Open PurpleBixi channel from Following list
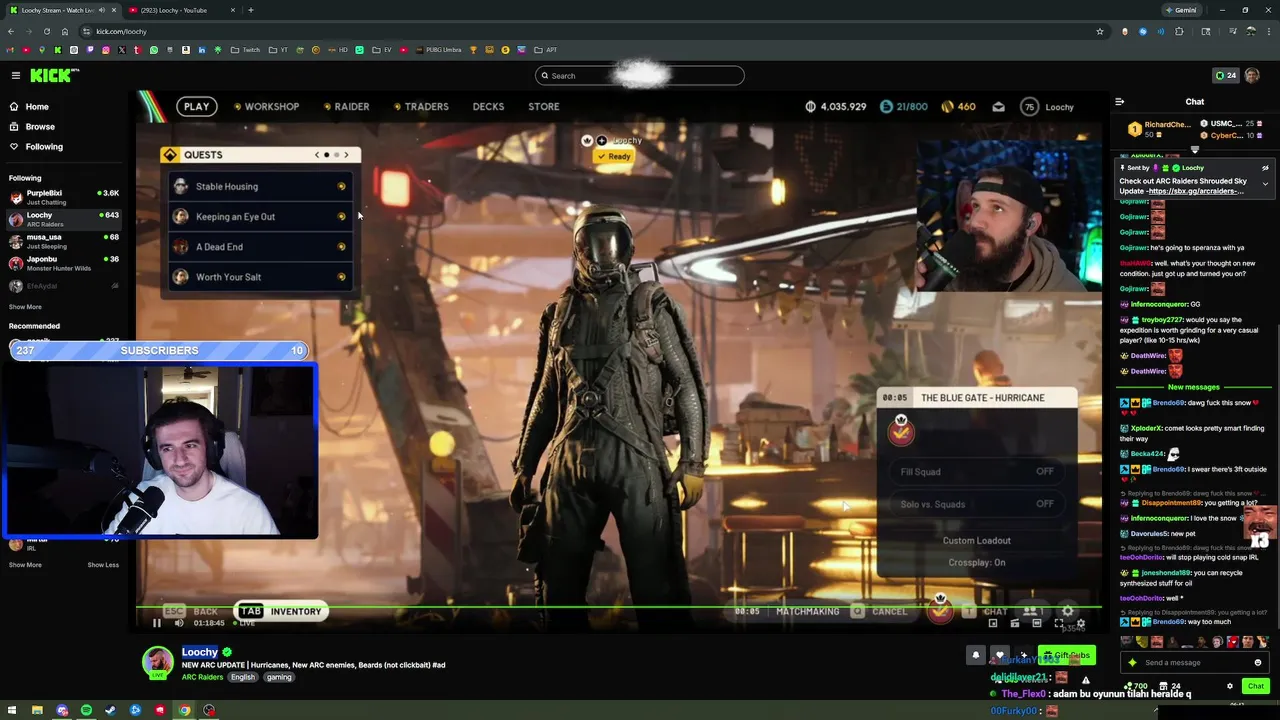1280x720 pixels. (x=64, y=196)
